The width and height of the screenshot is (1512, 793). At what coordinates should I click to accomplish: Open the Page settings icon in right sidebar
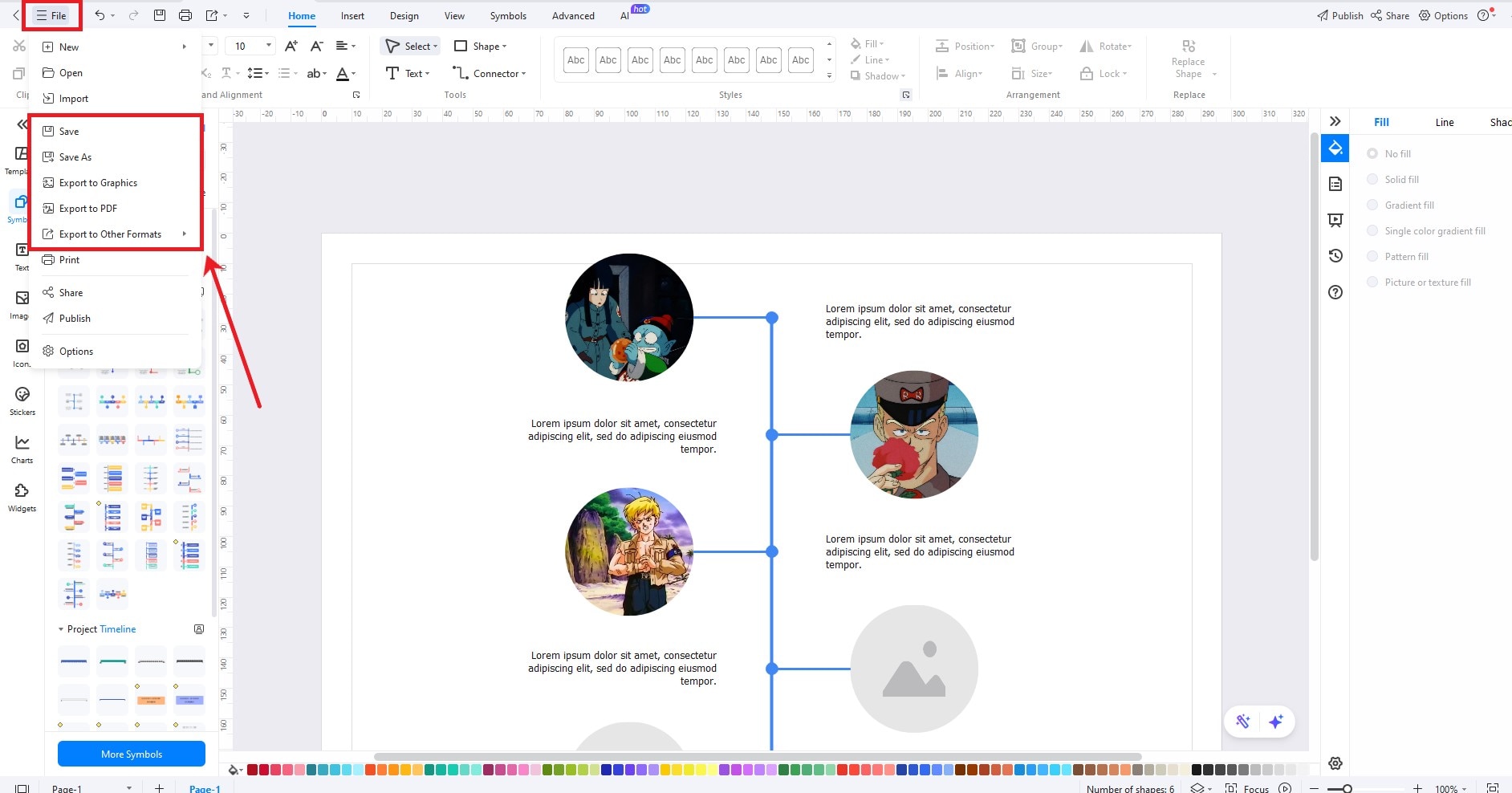click(1335, 185)
